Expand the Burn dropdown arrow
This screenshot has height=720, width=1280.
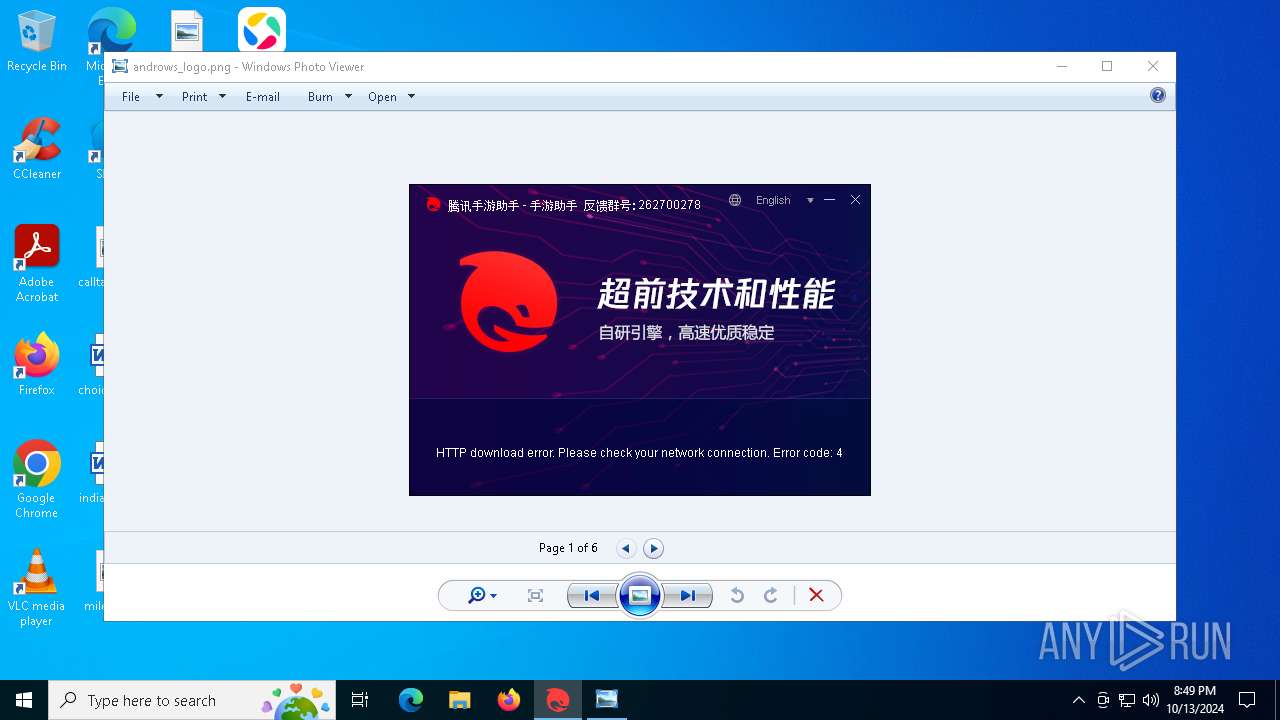[x=348, y=97]
